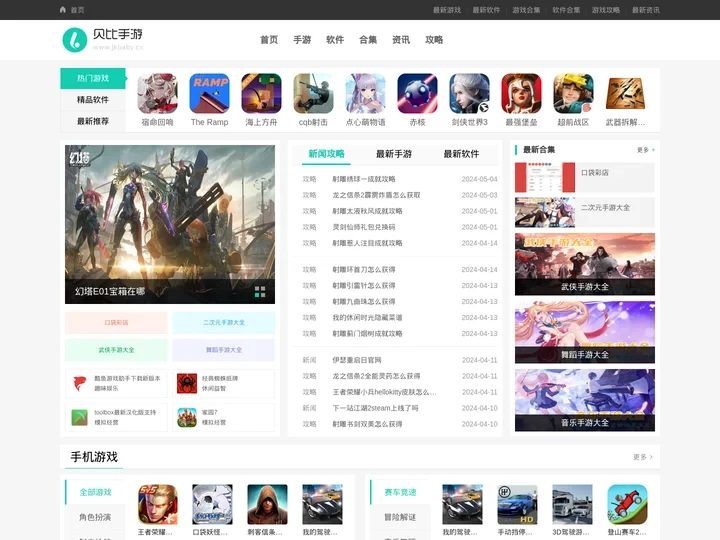Open the 口袋妖怪 game icon
Image resolution: width=720 pixels, height=540 pixels.
coord(212,504)
